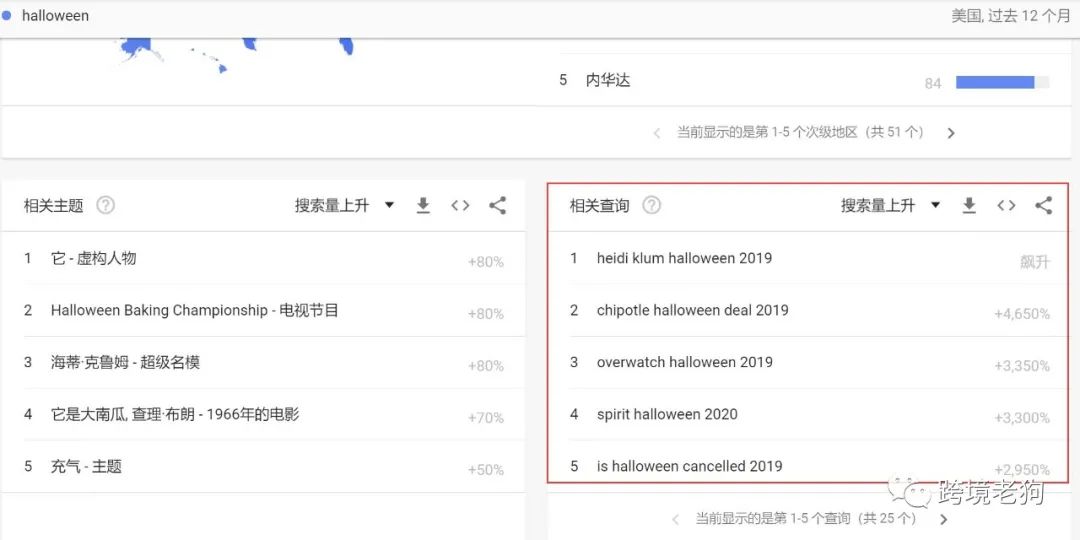Open embed code for 相关查询
1080x540 pixels.
point(1006,205)
